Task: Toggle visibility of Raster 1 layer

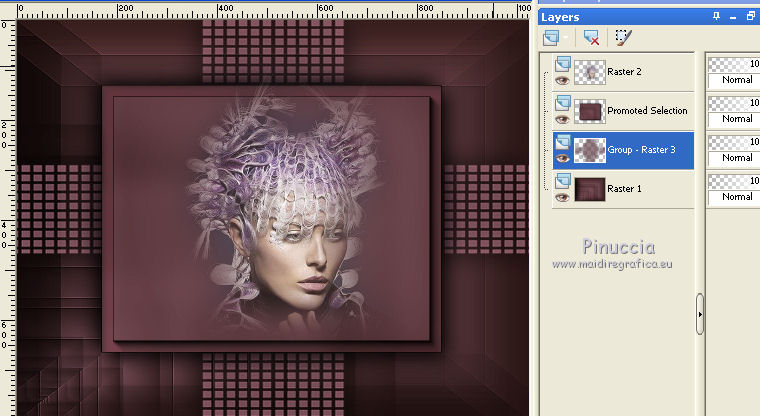Action: (x=562, y=197)
